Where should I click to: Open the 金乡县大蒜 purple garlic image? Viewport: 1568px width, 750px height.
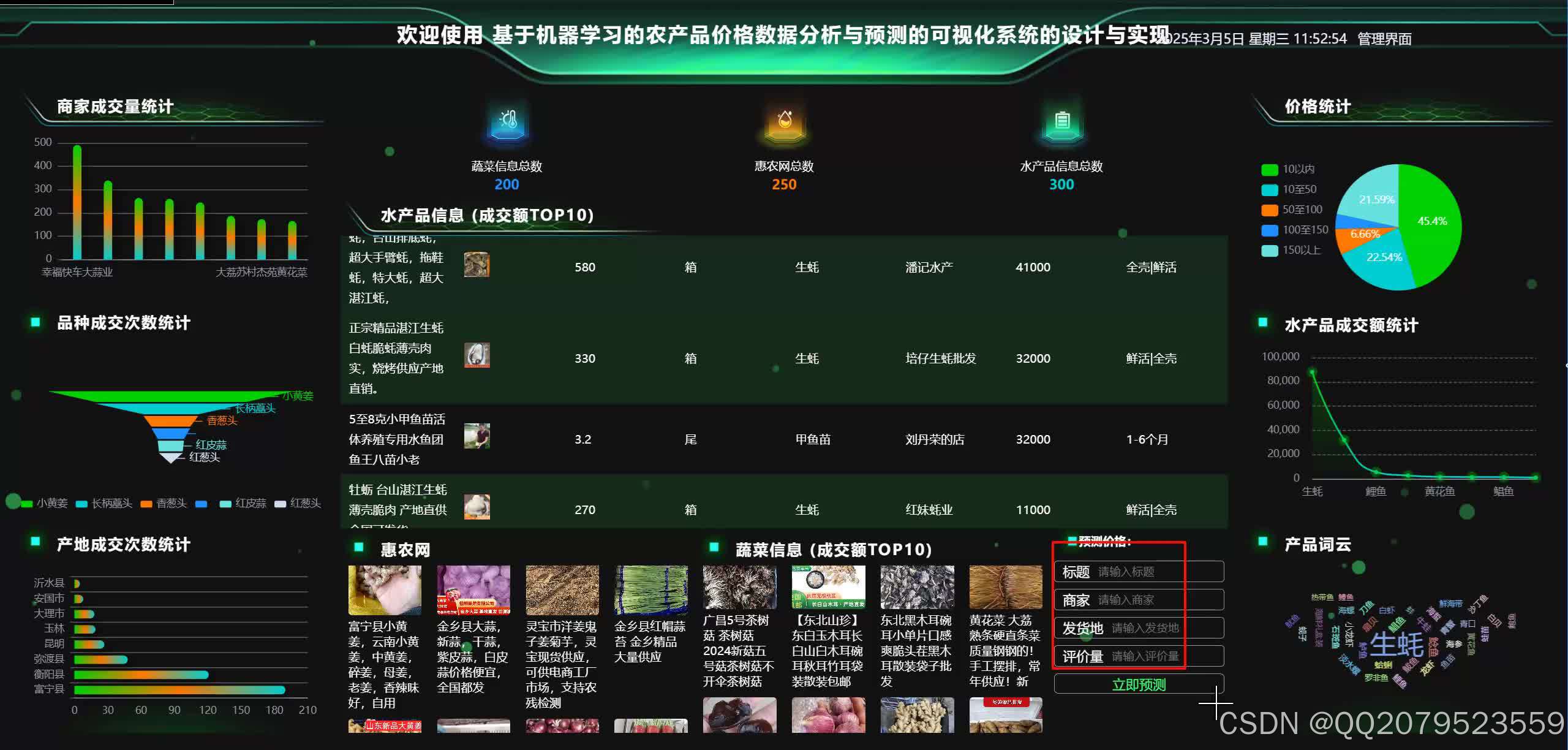(x=473, y=589)
